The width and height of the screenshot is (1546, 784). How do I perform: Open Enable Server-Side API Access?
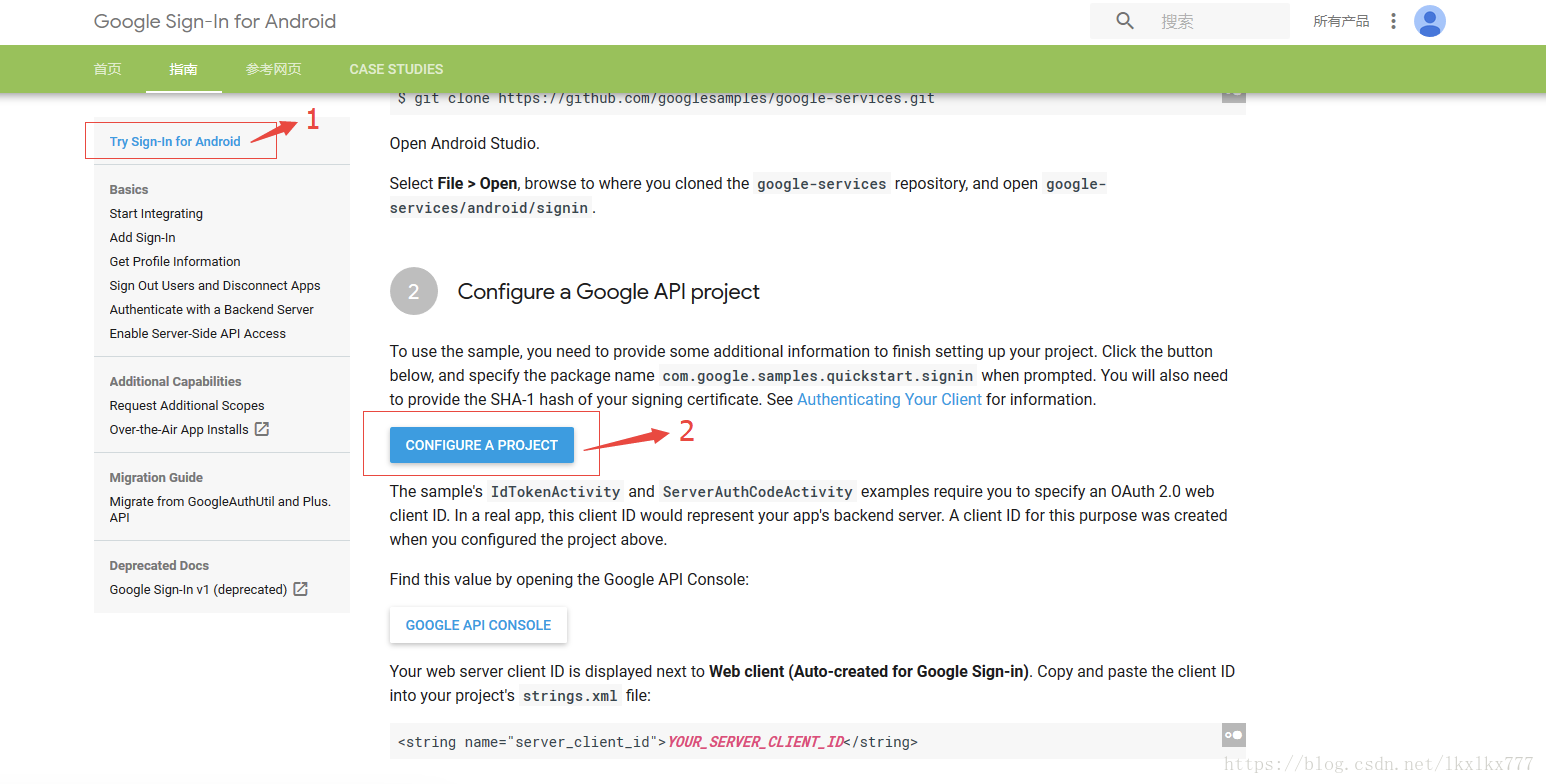pos(198,333)
